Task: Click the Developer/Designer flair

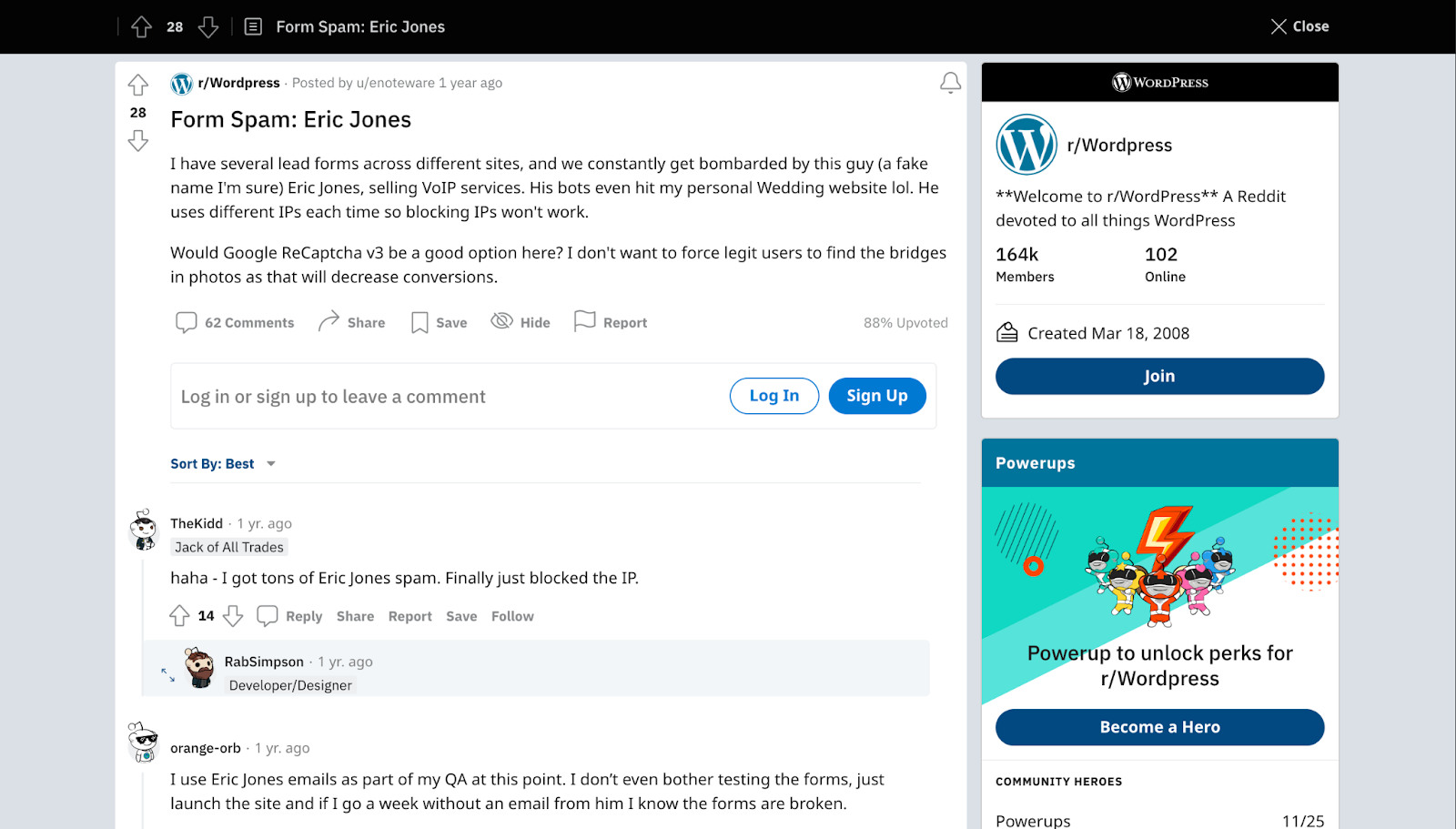Action: click(x=290, y=685)
